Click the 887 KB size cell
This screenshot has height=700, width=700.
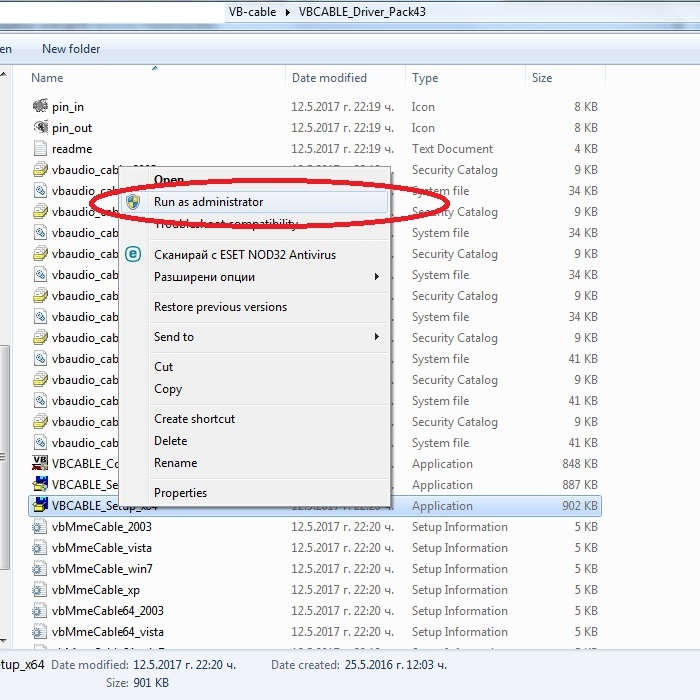[x=580, y=484]
